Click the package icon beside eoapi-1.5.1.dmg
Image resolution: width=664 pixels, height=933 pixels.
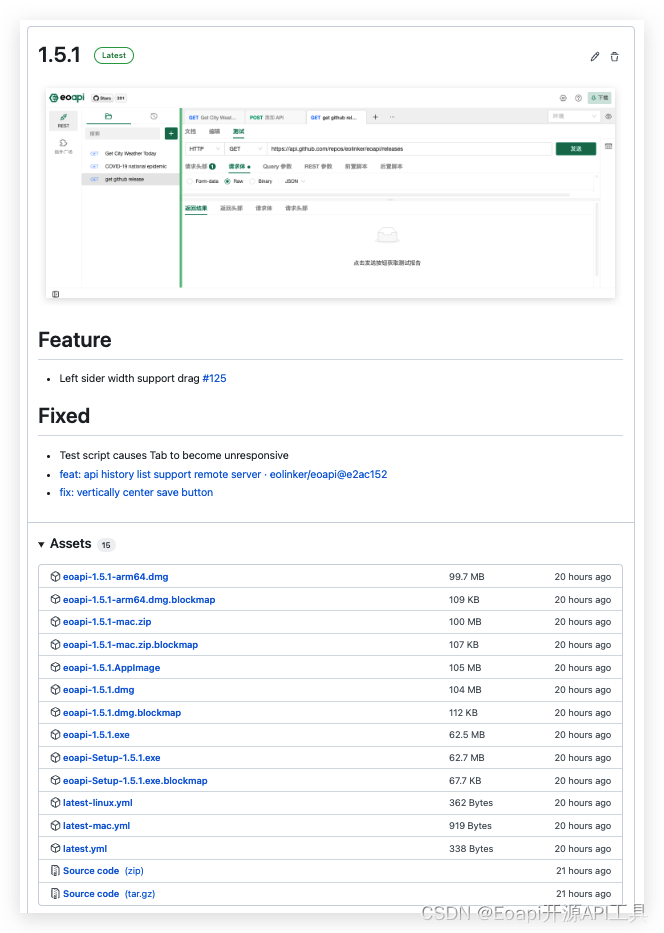pyautogui.click(x=55, y=689)
